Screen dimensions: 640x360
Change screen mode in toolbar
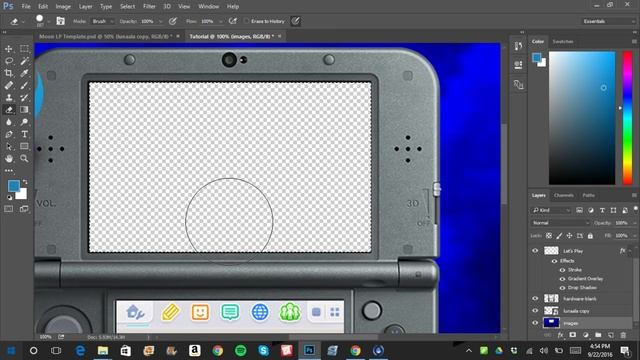point(24,209)
